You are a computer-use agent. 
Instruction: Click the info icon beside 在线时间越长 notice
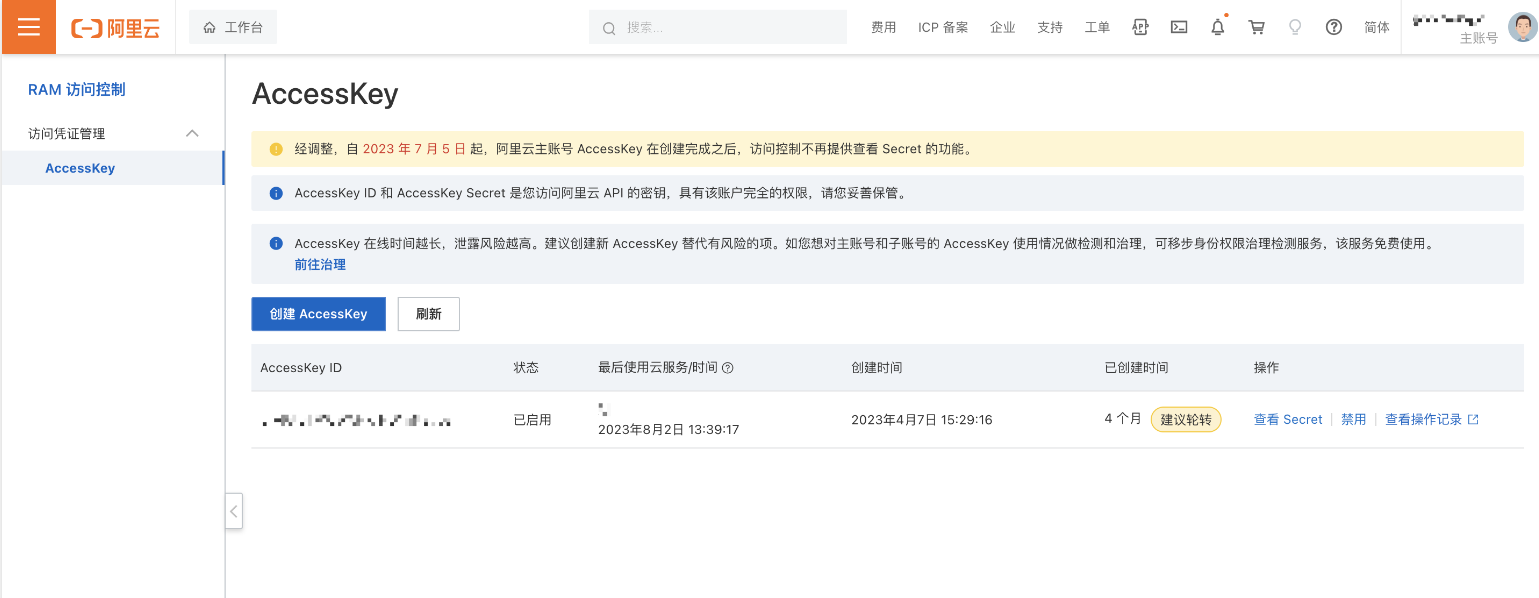276,244
